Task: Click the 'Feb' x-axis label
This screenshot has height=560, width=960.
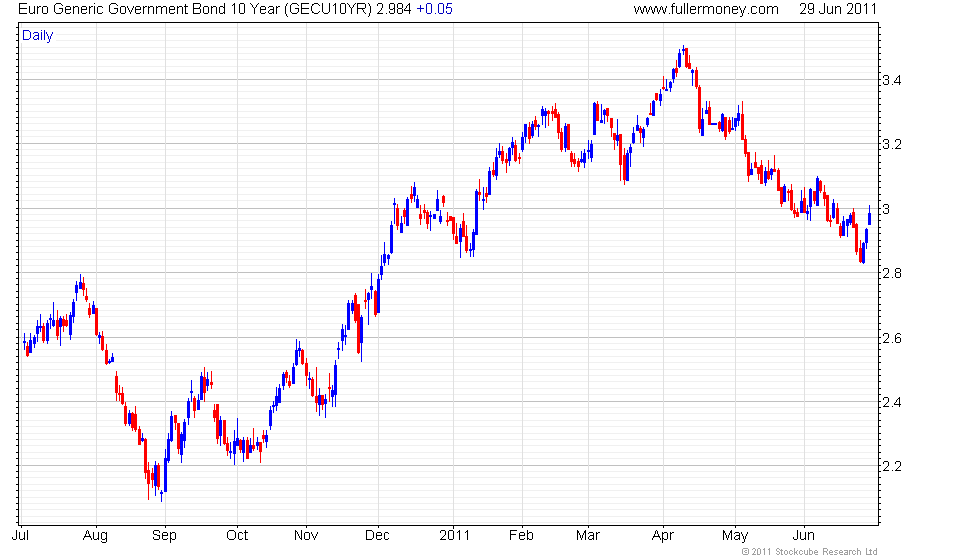Action: 521,536
